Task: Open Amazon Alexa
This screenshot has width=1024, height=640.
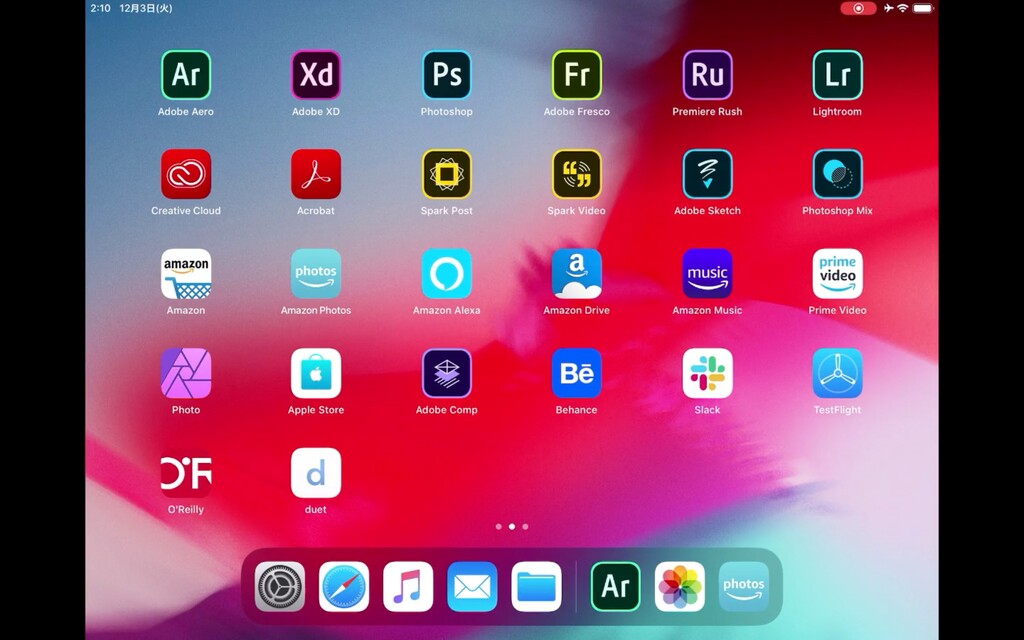Action: pos(447,274)
